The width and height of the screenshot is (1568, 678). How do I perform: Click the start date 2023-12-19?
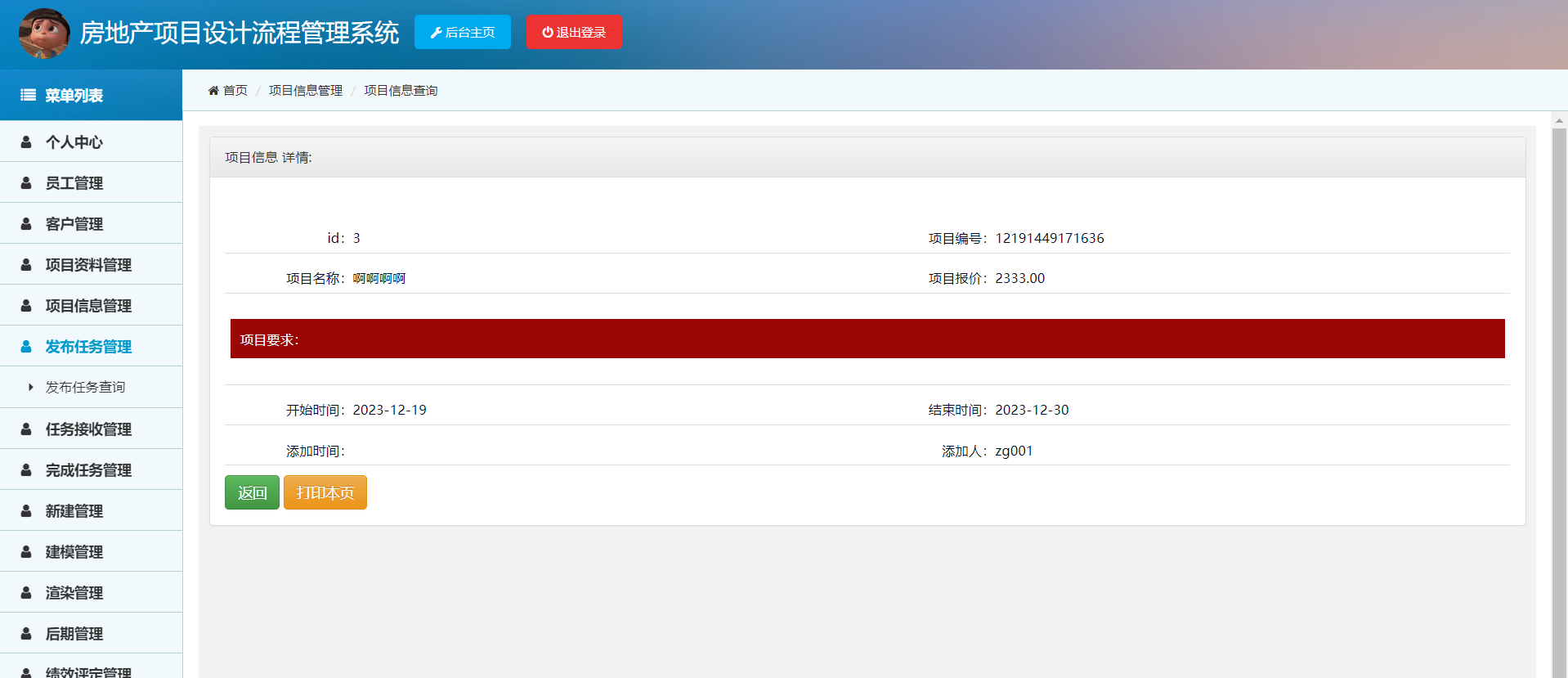[389, 410]
